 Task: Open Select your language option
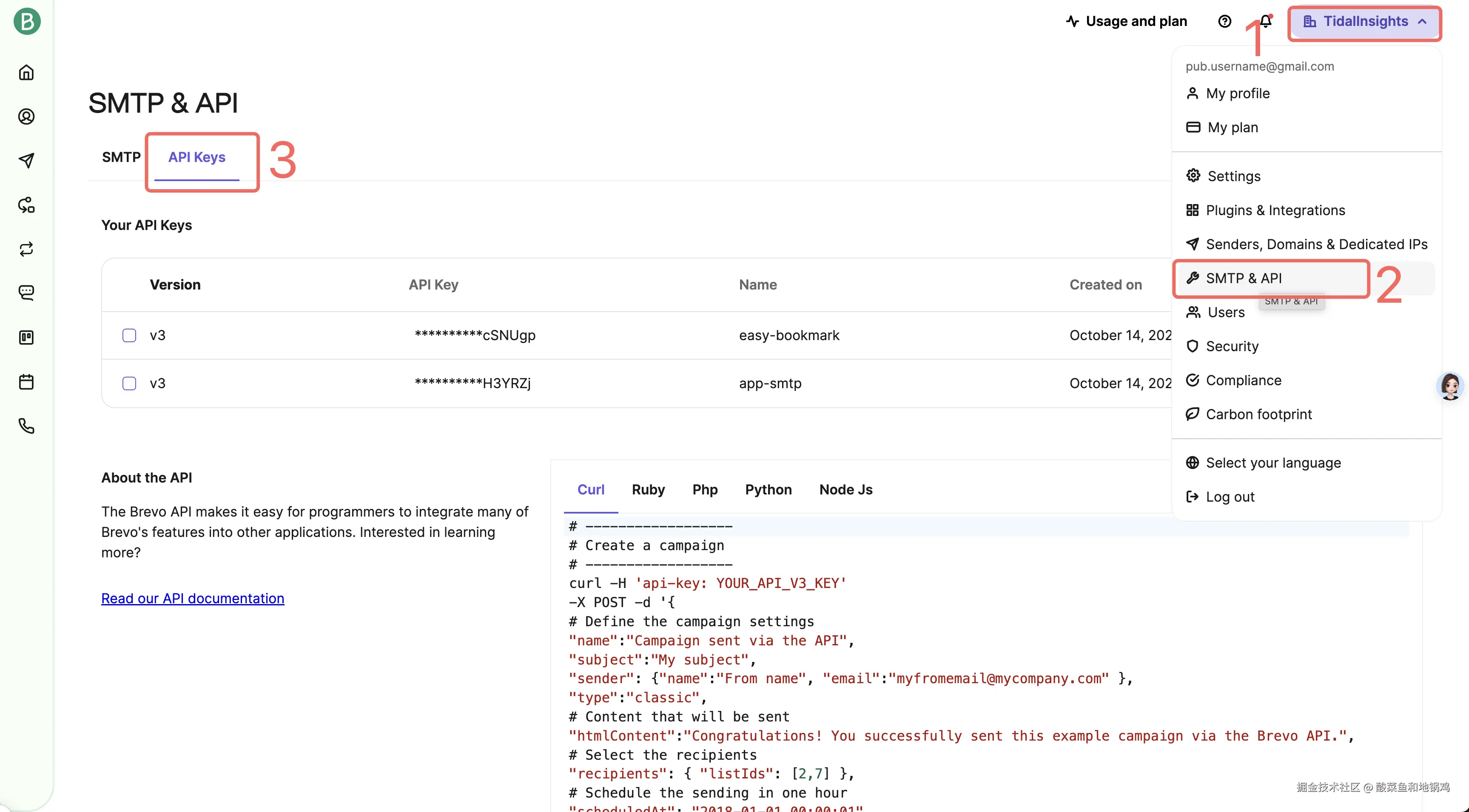(x=1273, y=463)
